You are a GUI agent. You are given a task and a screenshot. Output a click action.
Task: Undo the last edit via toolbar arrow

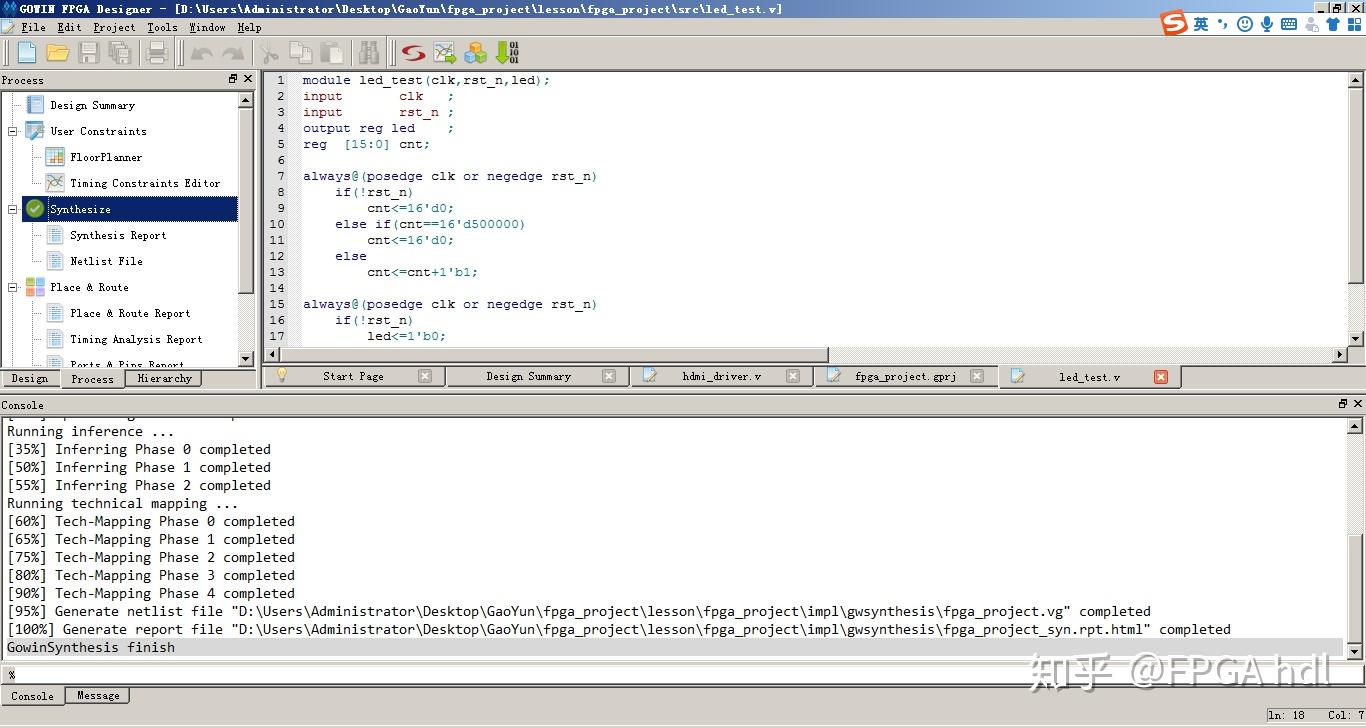click(x=202, y=53)
